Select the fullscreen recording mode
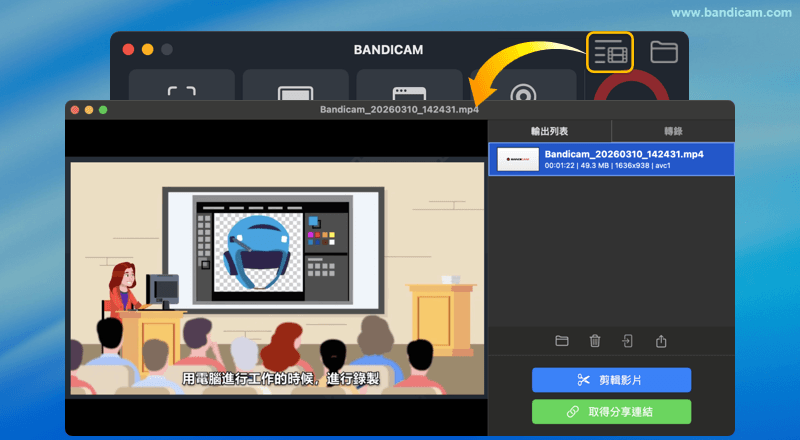Viewport: 800px width, 440px height. 295,88
